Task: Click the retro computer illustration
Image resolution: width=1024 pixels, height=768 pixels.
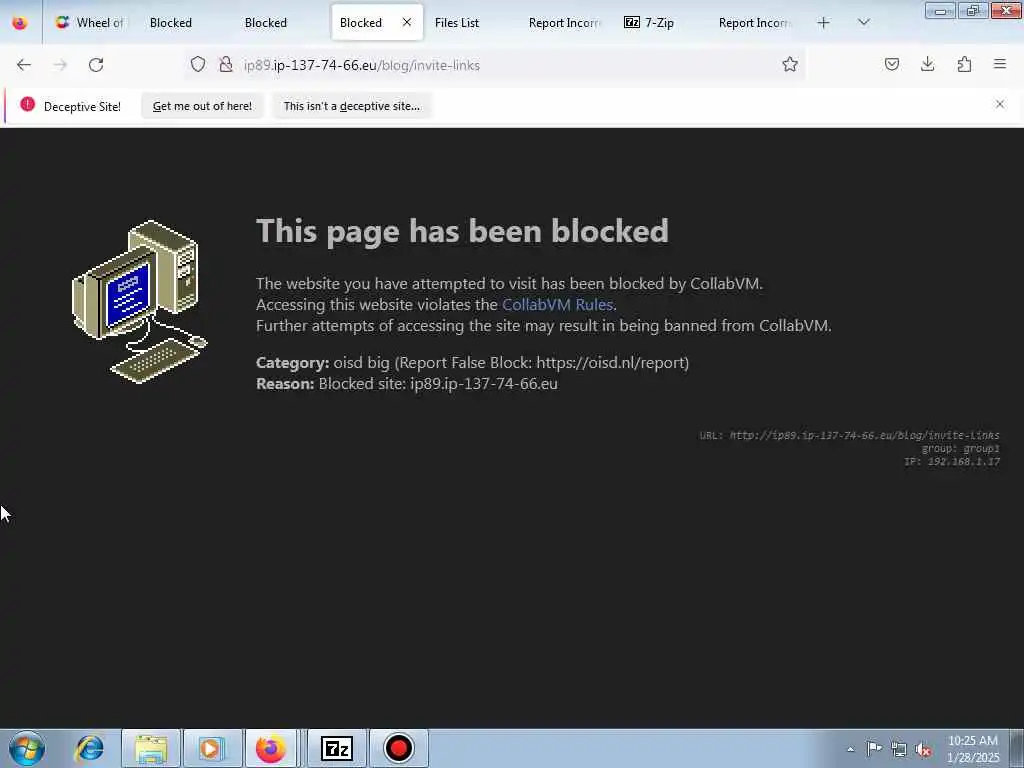Action: coord(139,302)
